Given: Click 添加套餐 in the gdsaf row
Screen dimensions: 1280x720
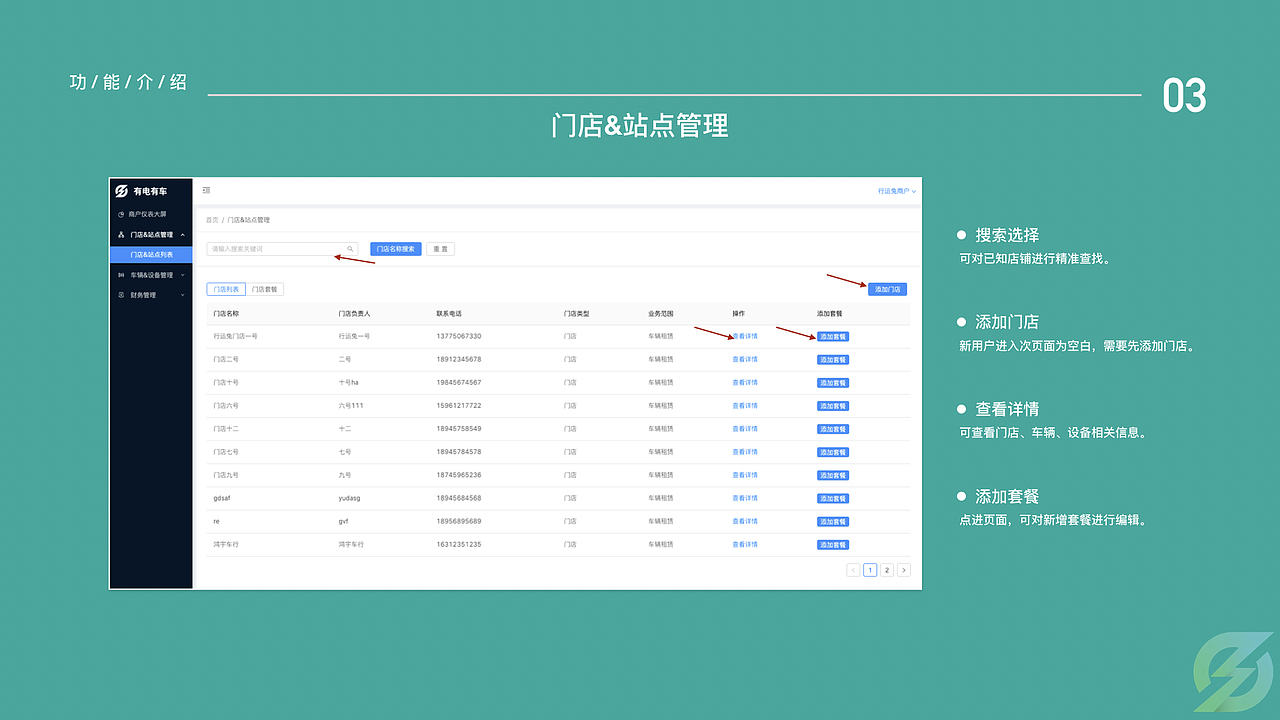Looking at the screenshot, I should [833, 498].
